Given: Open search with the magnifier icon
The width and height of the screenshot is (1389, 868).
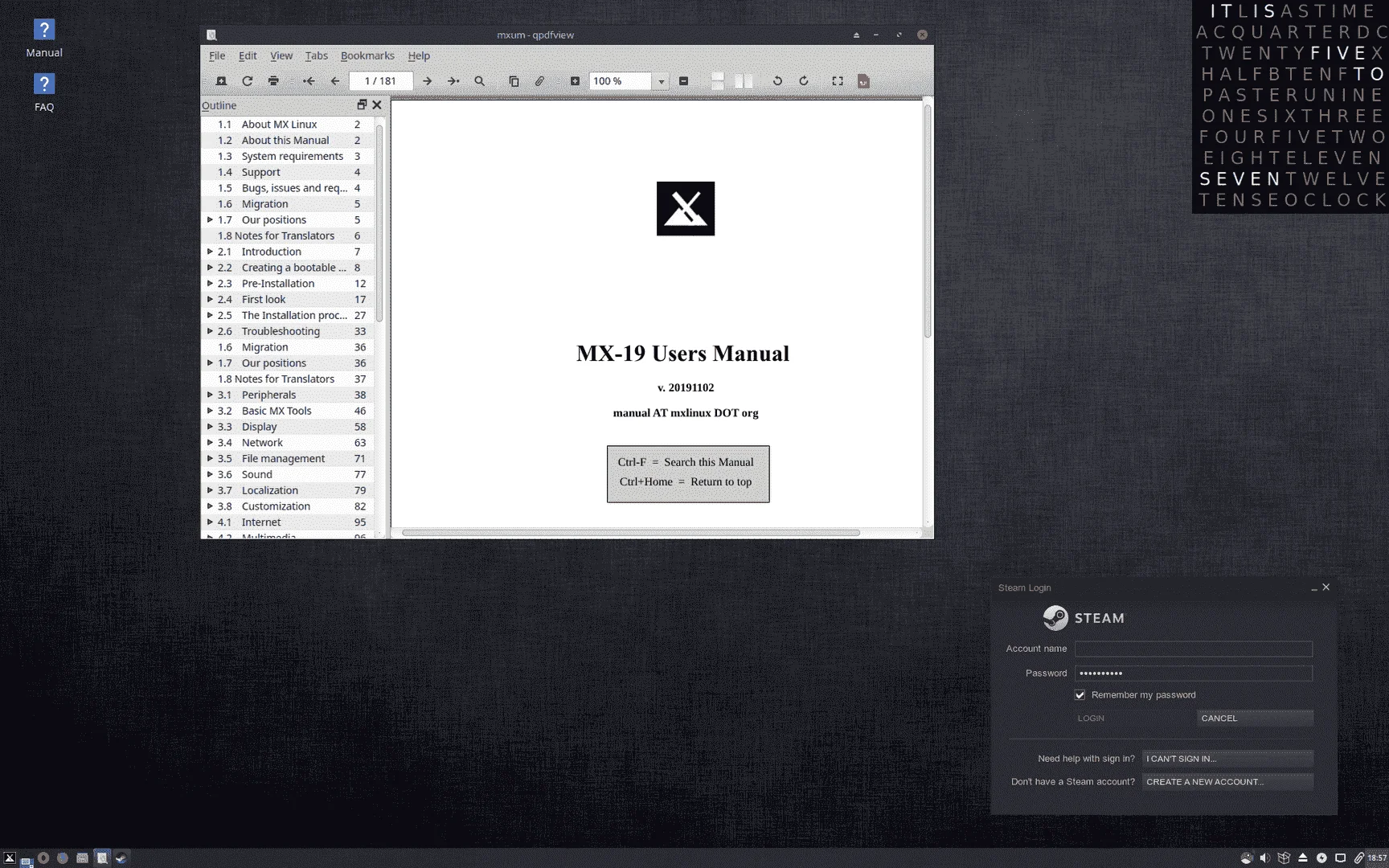Looking at the screenshot, I should 480,81.
